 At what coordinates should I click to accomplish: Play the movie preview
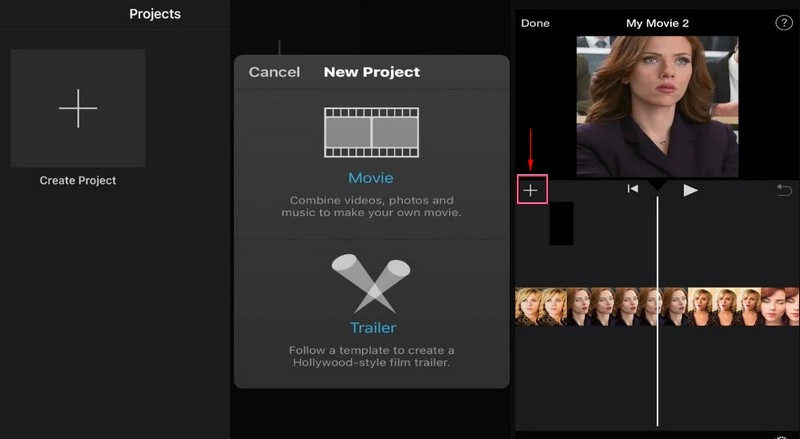(x=690, y=190)
